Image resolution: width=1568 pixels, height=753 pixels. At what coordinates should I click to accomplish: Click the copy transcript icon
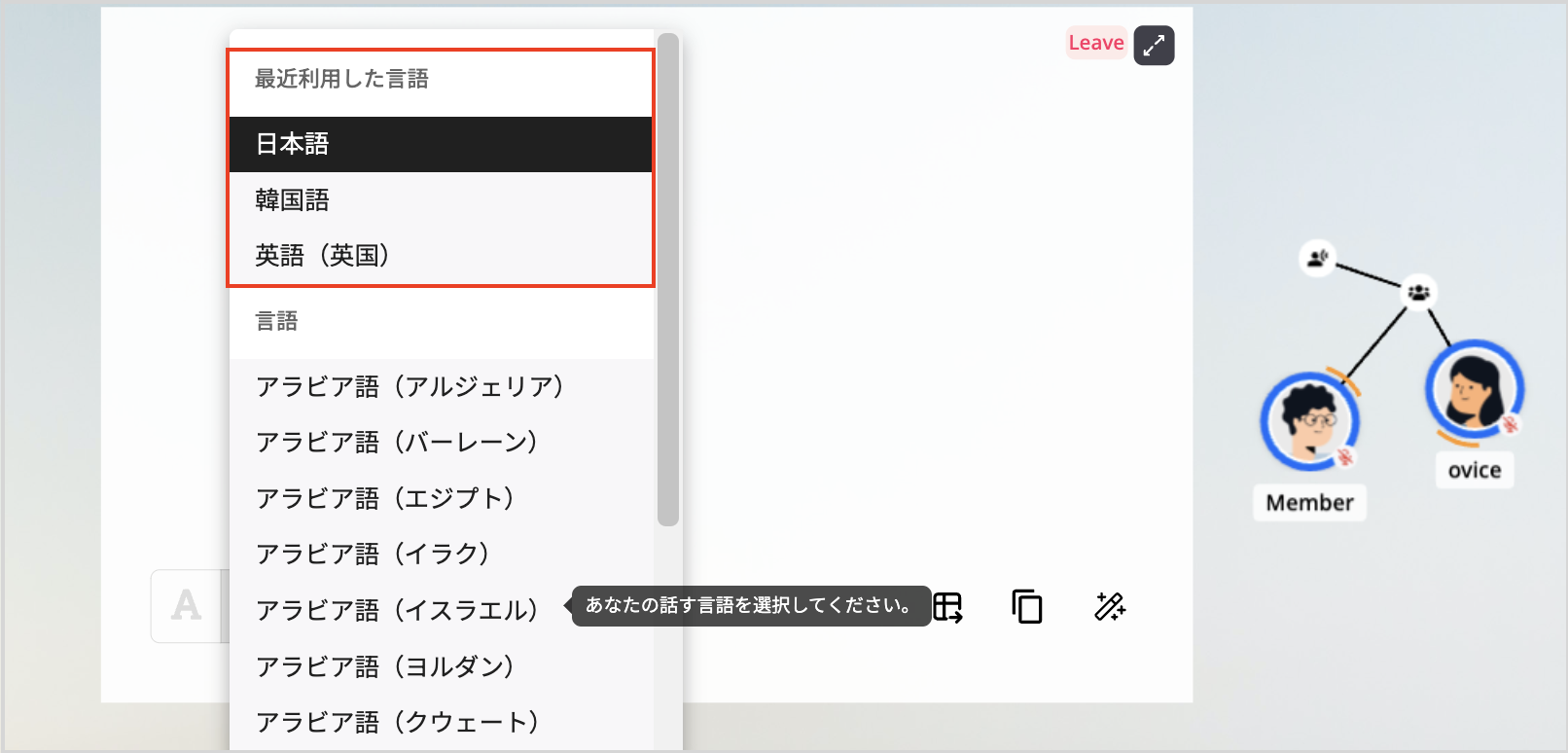1027,607
